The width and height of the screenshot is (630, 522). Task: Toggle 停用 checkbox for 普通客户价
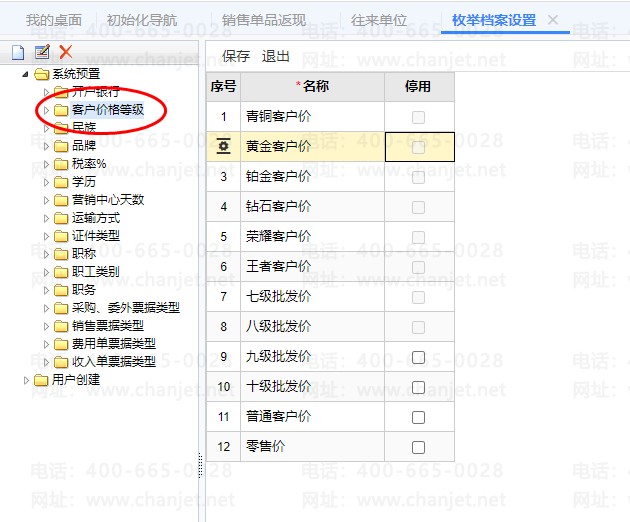tap(418, 418)
